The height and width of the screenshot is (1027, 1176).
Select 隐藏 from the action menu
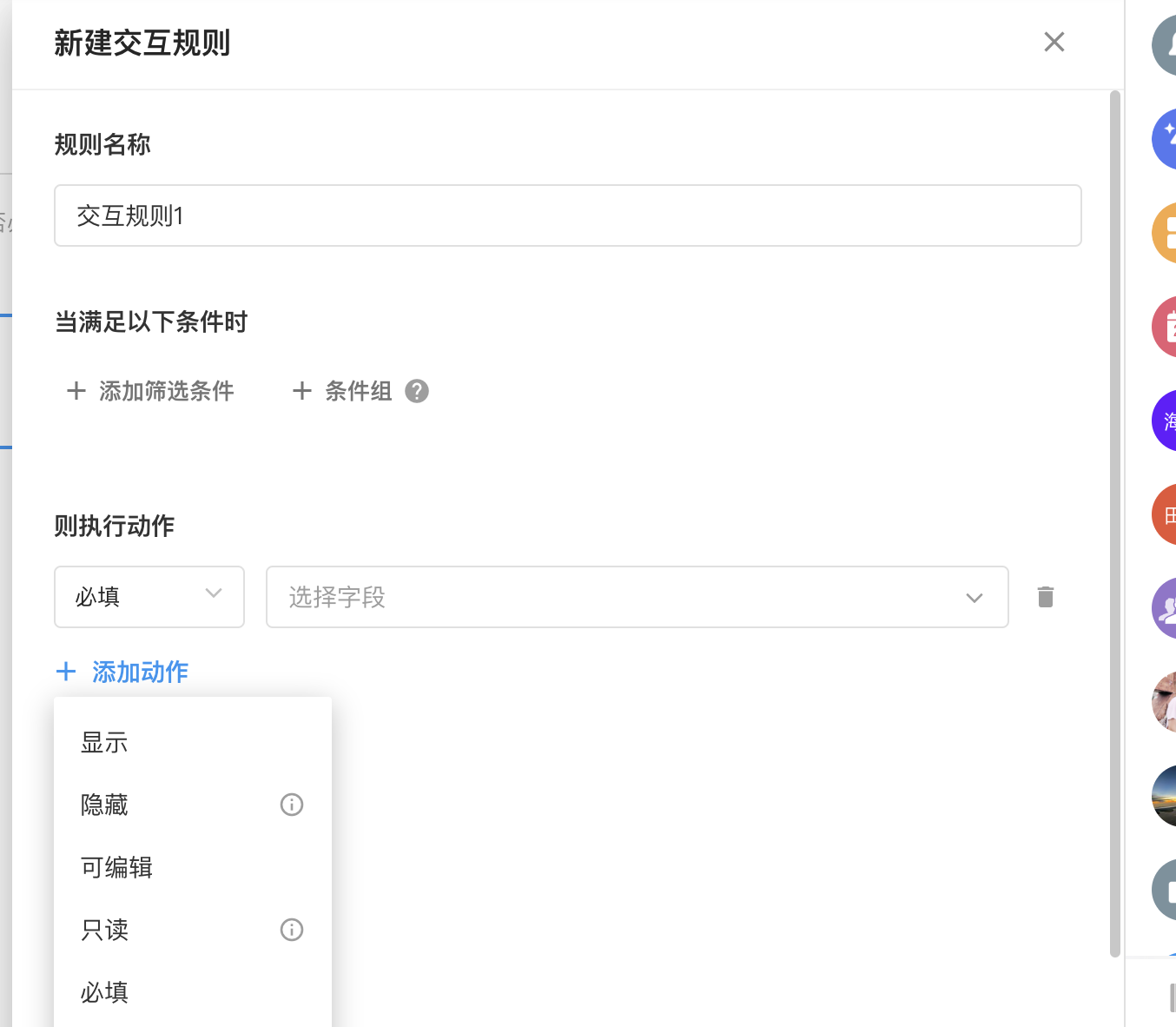click(104, 805)
